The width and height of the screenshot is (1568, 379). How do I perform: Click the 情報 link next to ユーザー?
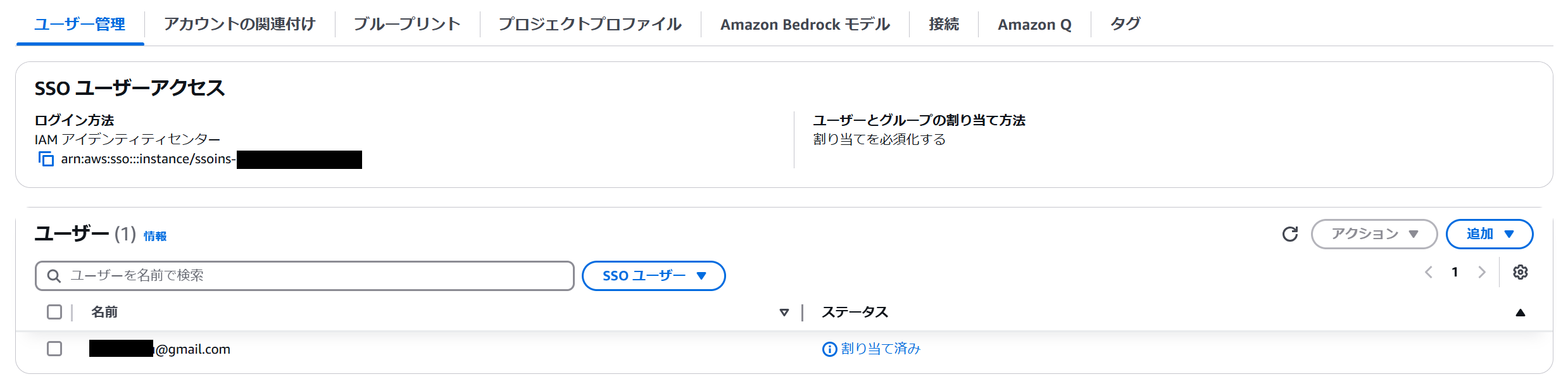155,236
